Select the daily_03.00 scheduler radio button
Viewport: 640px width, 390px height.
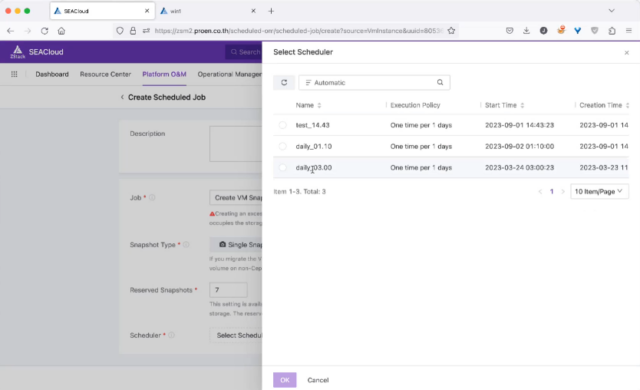point(282,167)
